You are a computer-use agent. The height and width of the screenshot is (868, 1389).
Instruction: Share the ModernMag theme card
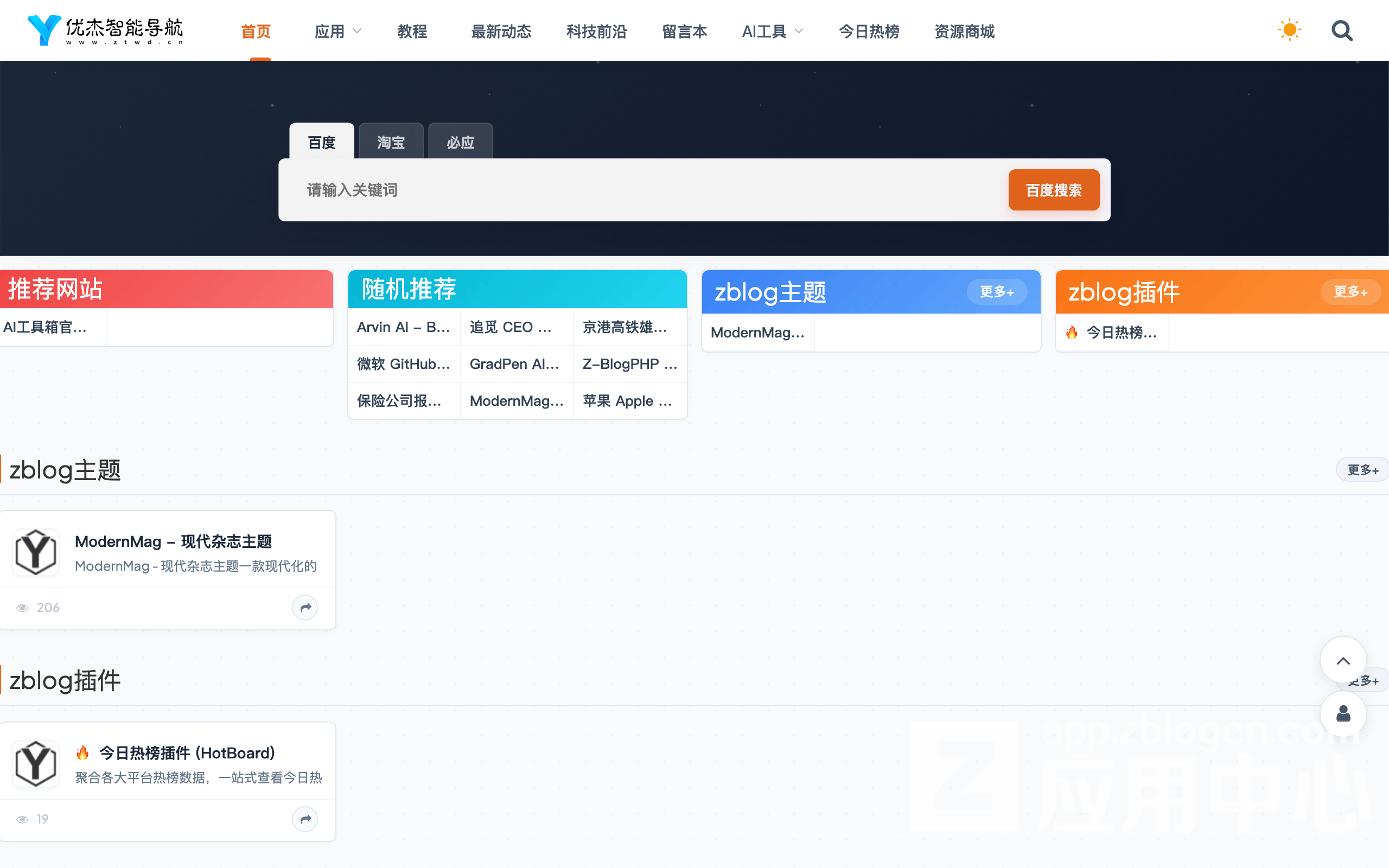pyautogui.click(x=305, y=608)
